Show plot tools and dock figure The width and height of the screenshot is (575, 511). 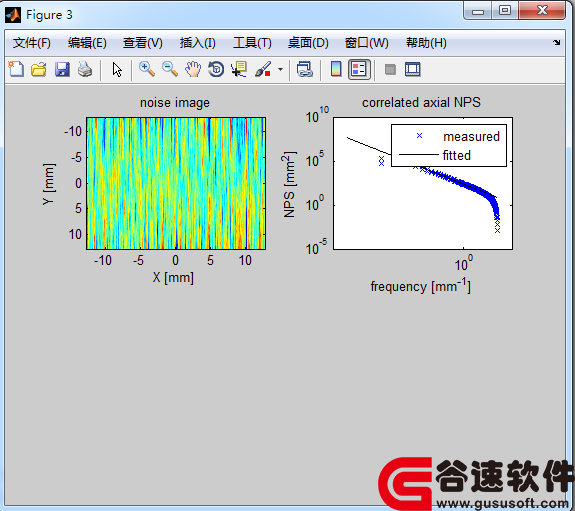point(413,69)
